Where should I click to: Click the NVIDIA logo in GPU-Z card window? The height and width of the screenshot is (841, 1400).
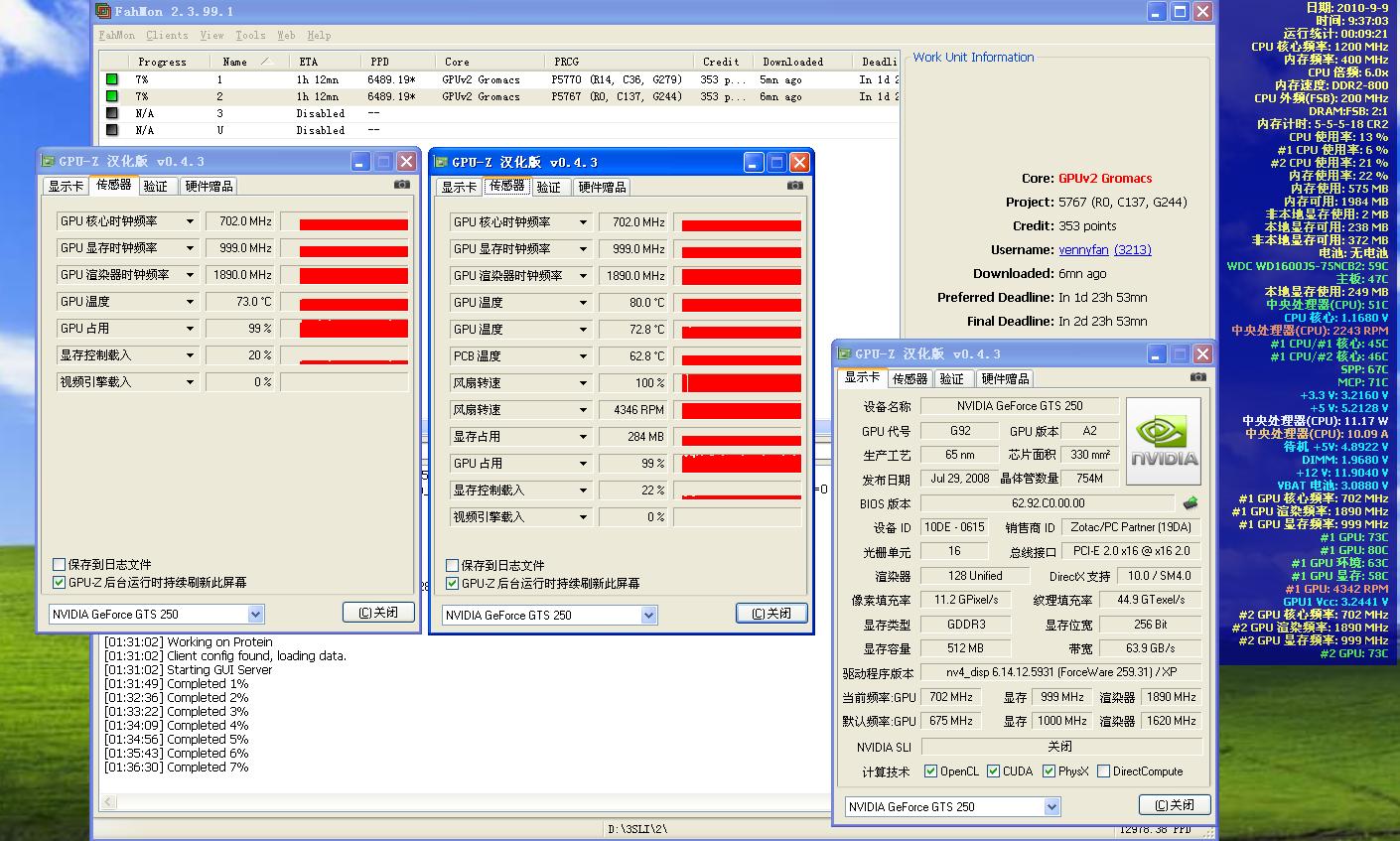pyautogui.click(x=1164, y=442)
